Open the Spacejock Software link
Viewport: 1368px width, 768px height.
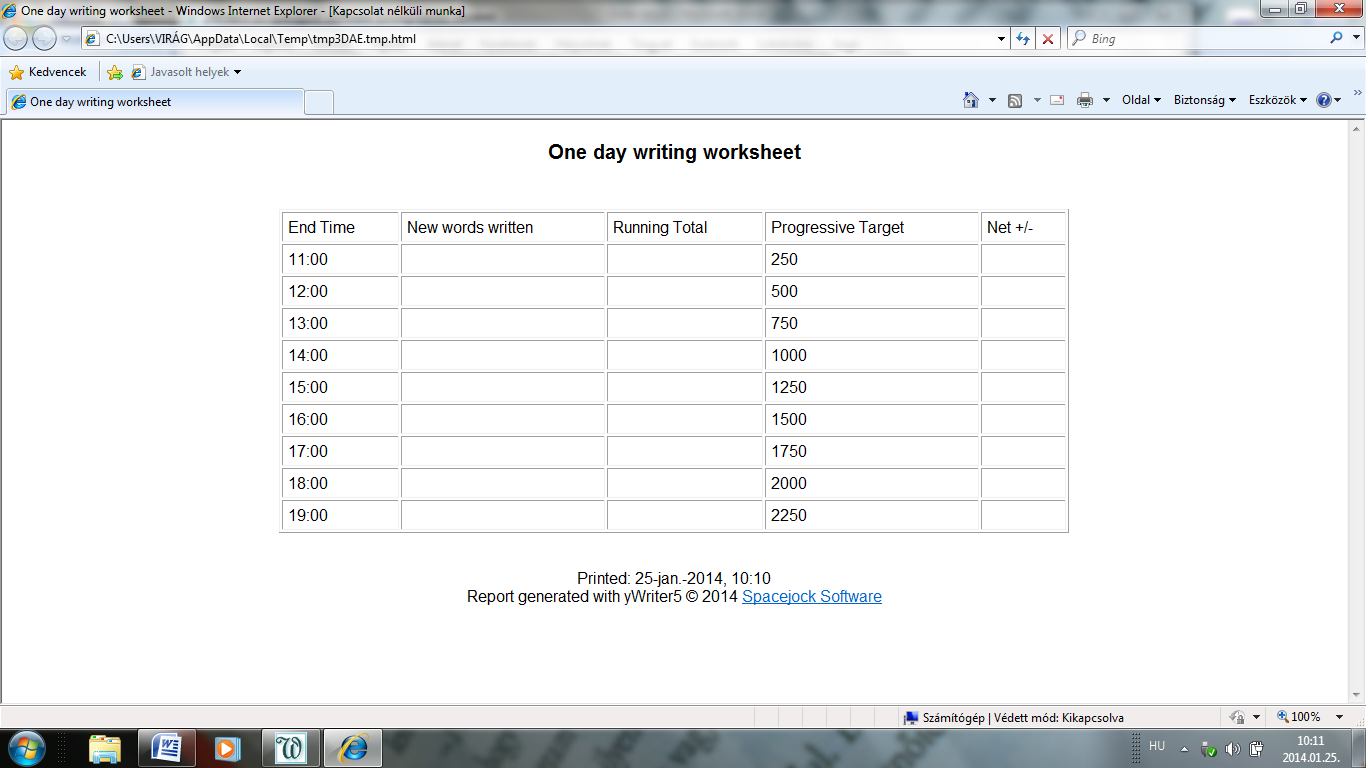click(811, 597)
